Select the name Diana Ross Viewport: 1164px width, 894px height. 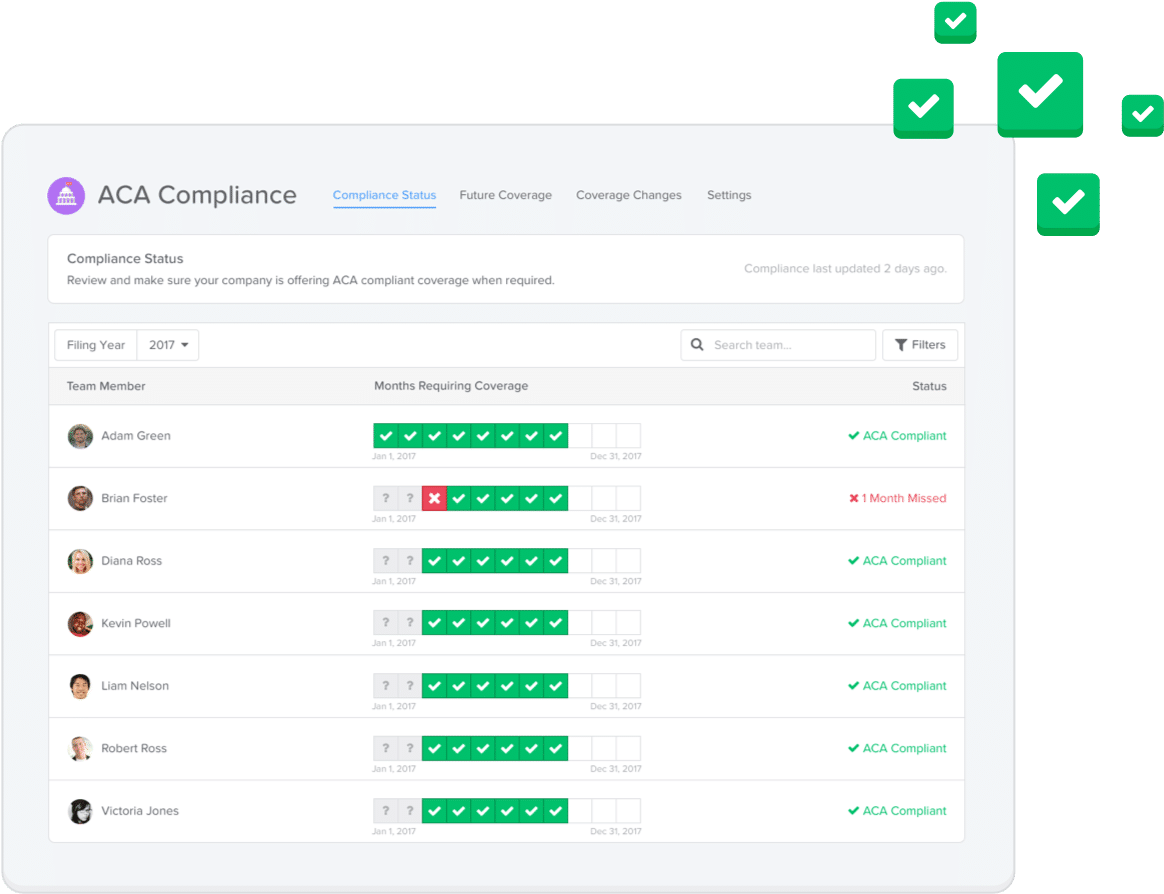[131, 561]
